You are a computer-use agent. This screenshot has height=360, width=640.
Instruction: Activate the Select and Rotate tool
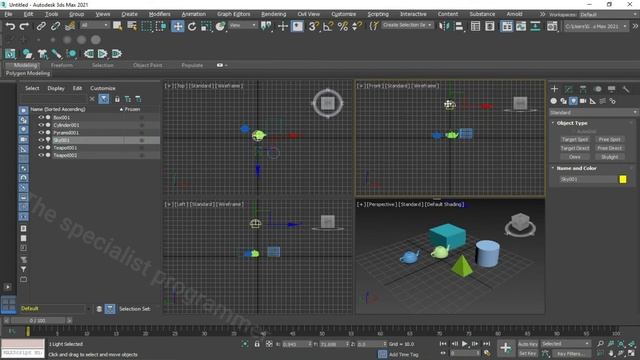tap(192, 27)
